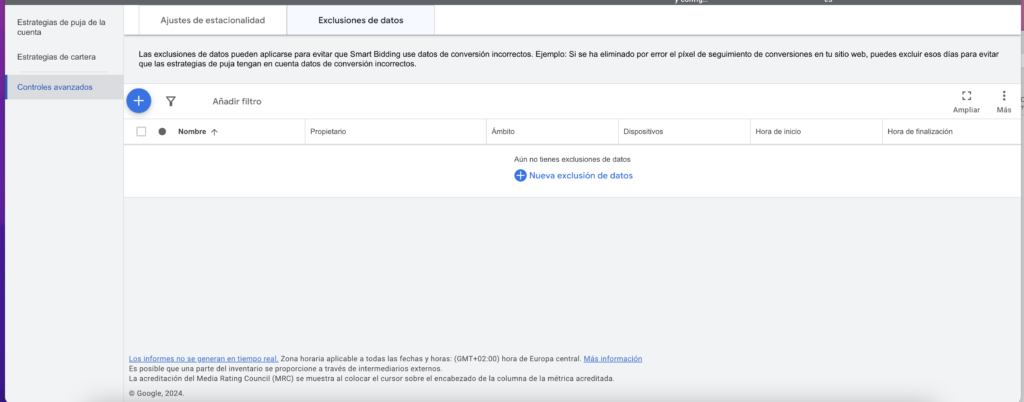Click the Ampliar fullscreen icon
The width and height of the screenshot is (1024, 402).
click(x=966, y=96)
